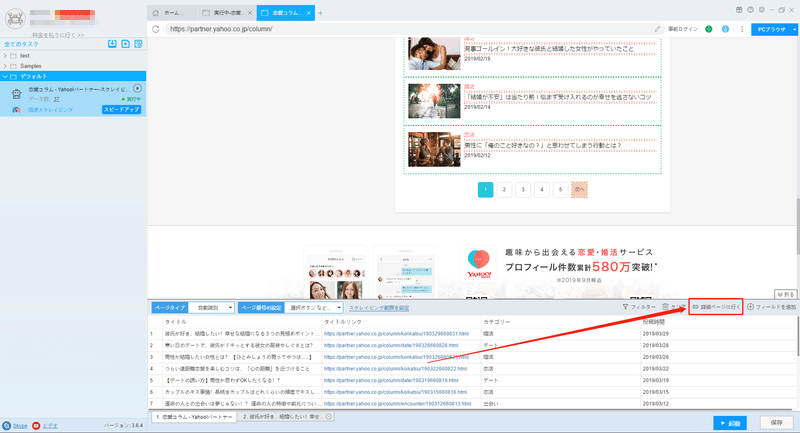Open the help question mark icon
The image size is (800, 433).
[751, 10]
